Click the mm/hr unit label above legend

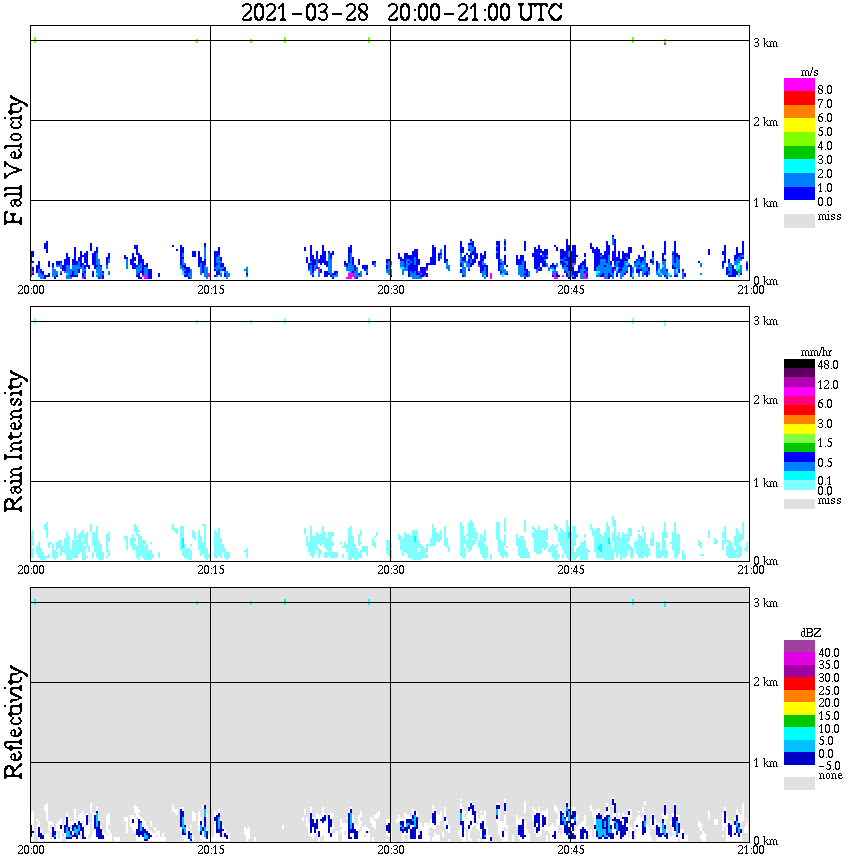(x=816, y=352)
